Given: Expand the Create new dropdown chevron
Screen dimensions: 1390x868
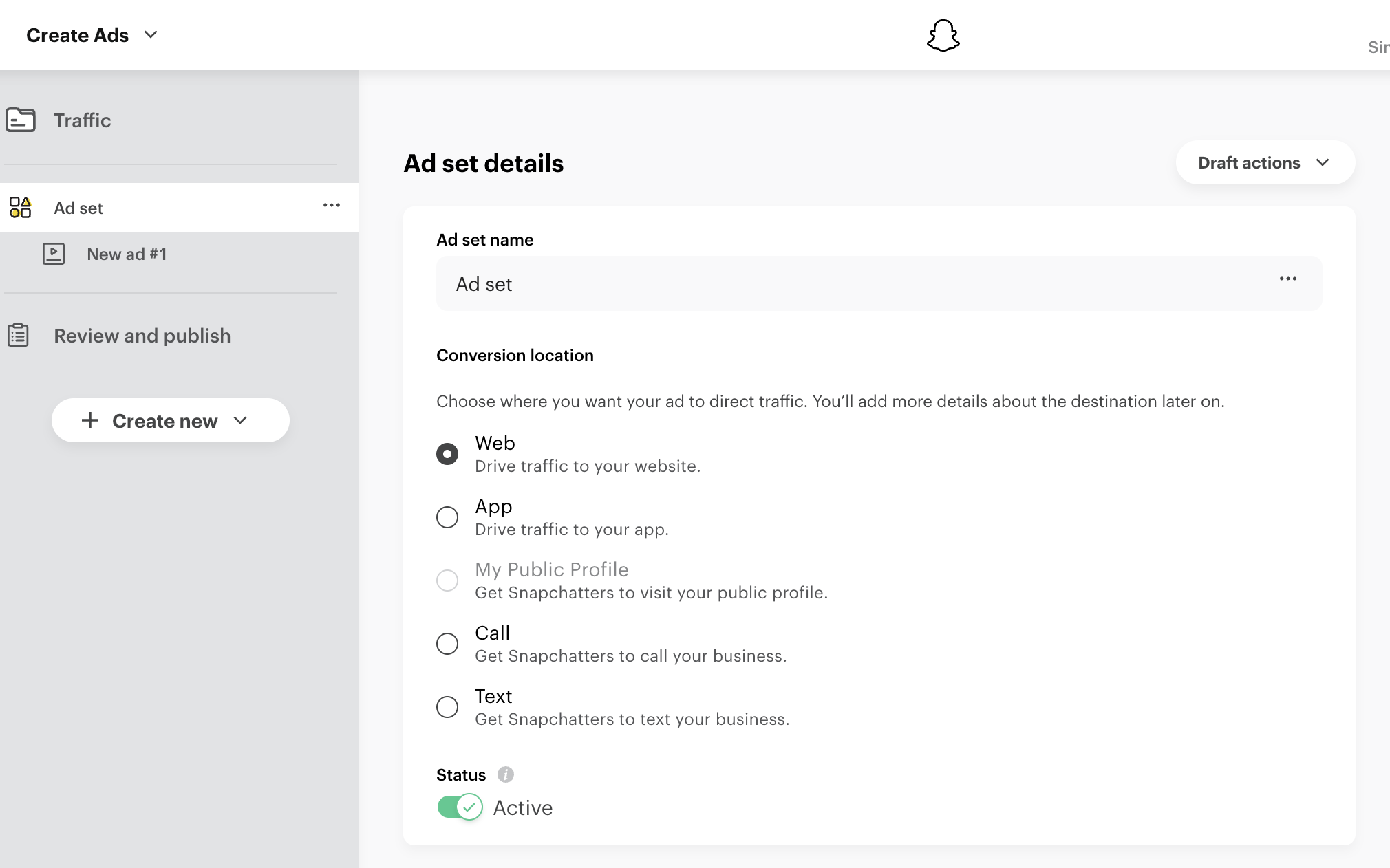Looking at the screenshot, I should pos(240,420).
